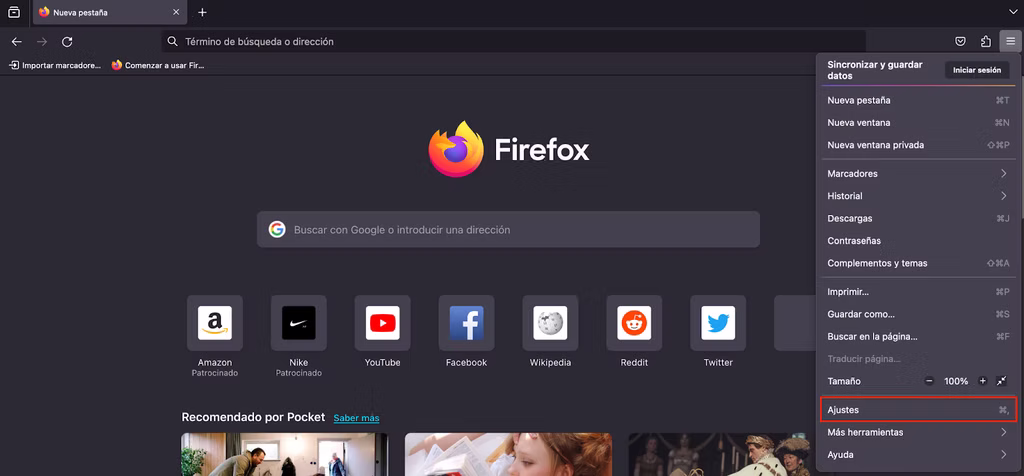Select Ajustes in the menu
This screenshot has width=1024, height=476.
coord(918,410)
